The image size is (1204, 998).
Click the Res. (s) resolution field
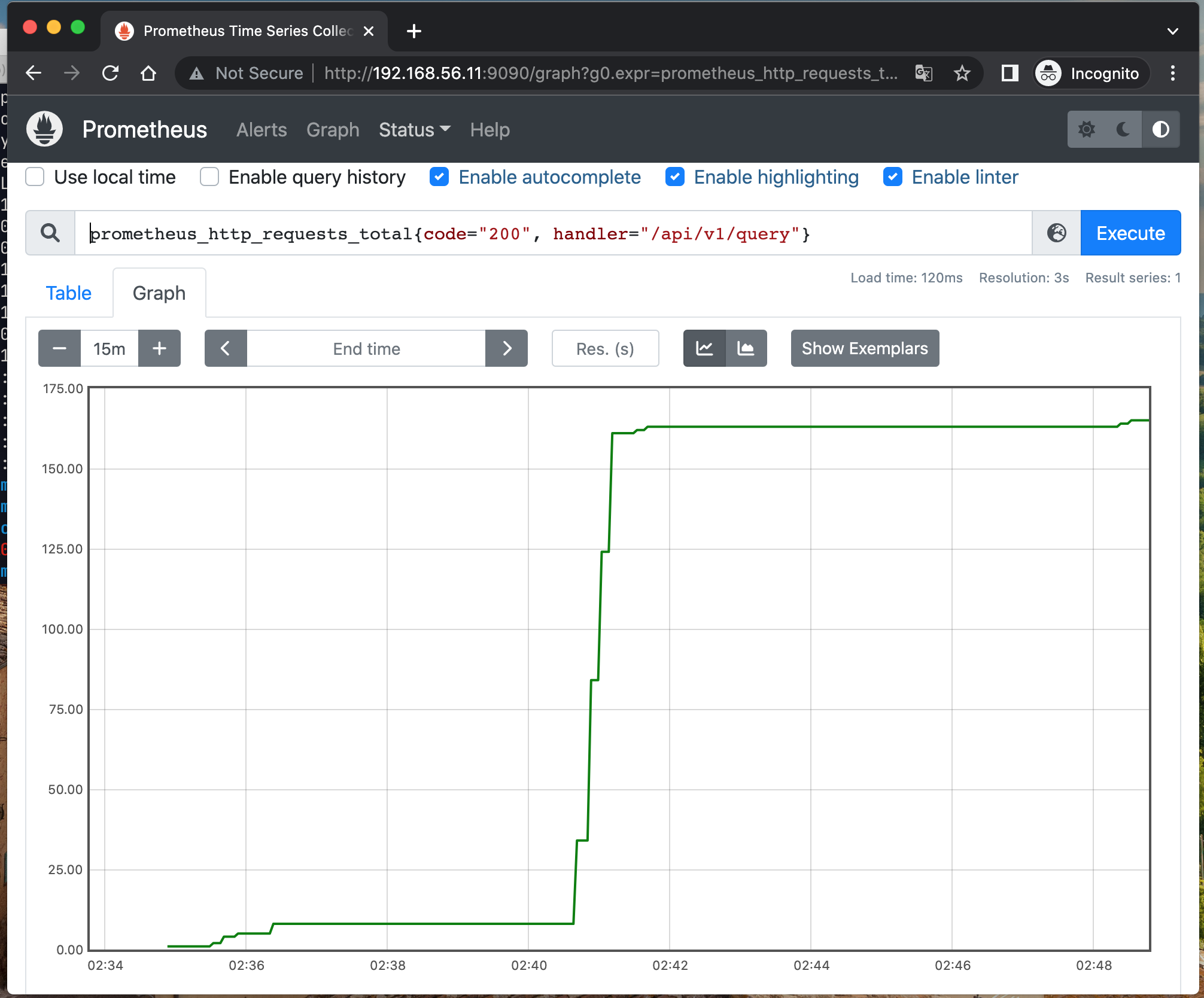(605, 348)
